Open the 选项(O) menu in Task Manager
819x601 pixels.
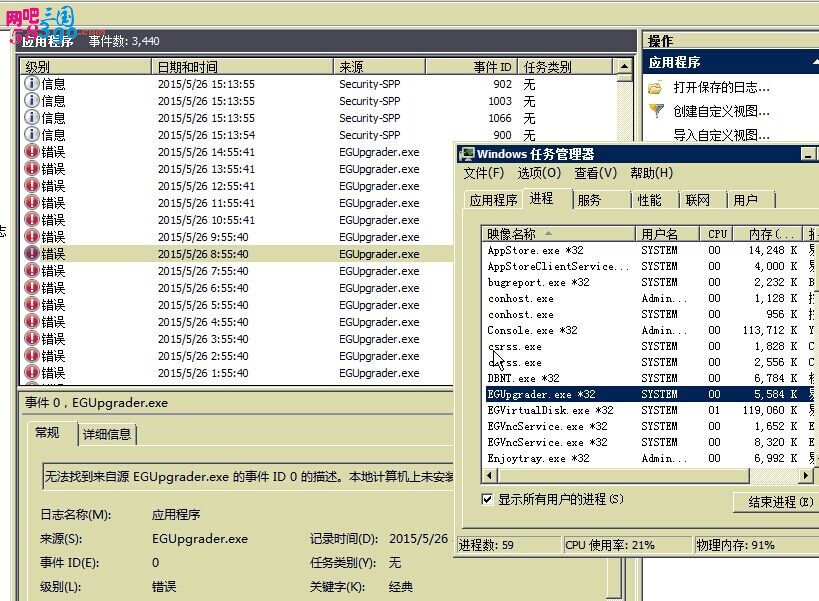(x=539, y=173)
